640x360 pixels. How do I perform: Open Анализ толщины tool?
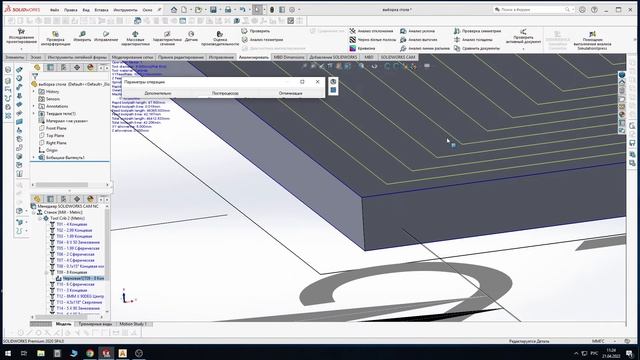[473, 40]
